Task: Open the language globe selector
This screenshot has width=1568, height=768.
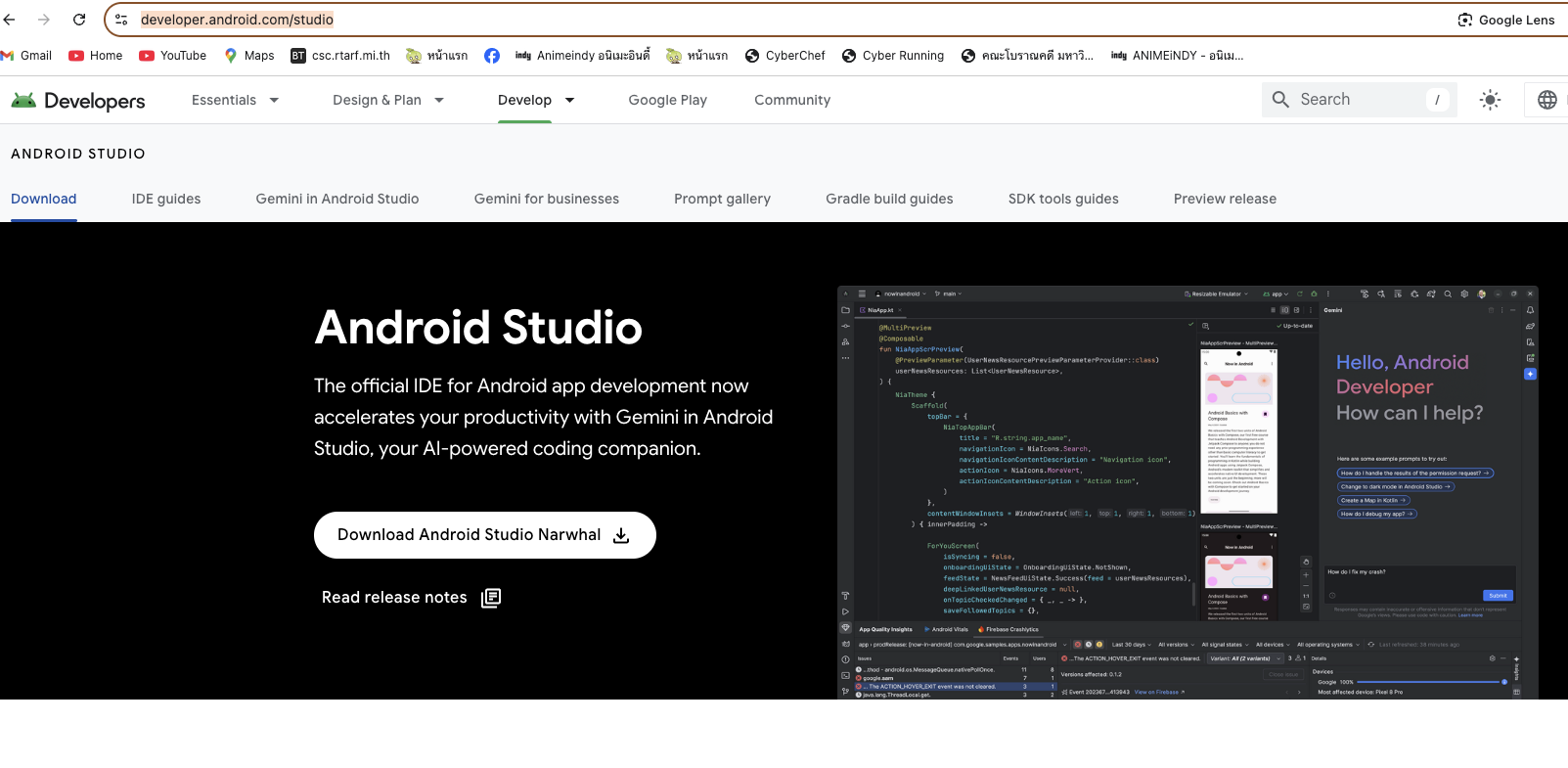Action: pos(1546,100)
